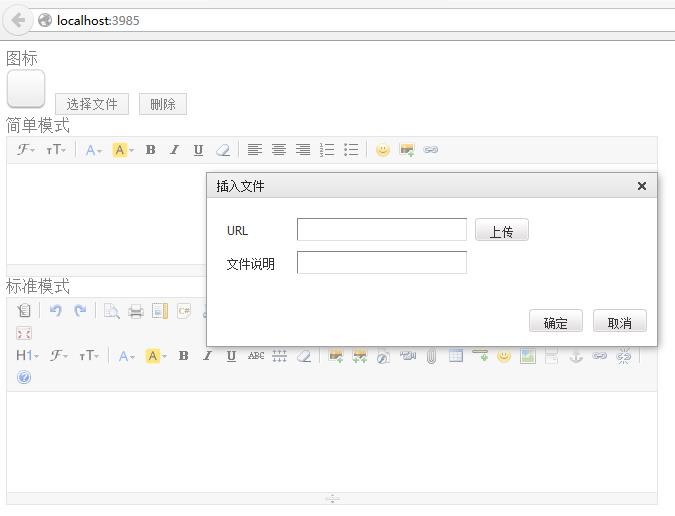Open font size dropdown in standard editor
675x516 pixels.
(89, 355)
